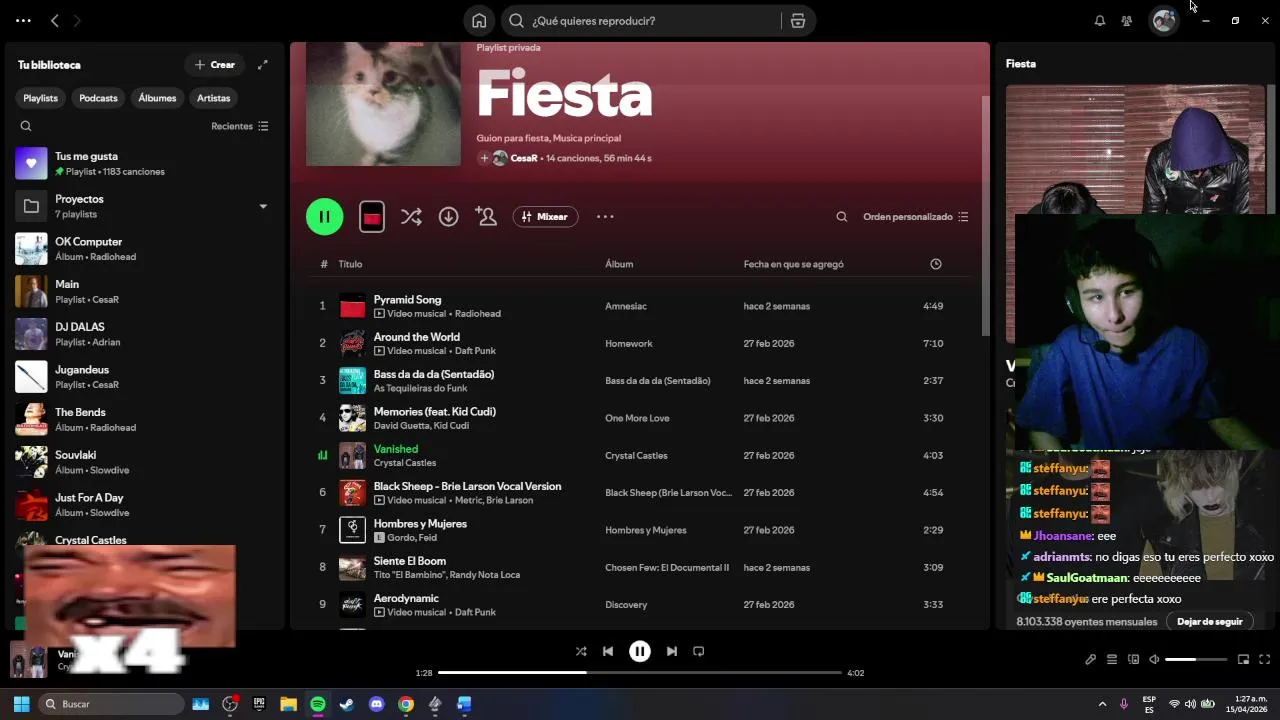Open Radiohead artist link on Pyramid Song
The image size is (1280, 720).
point(477,314)
